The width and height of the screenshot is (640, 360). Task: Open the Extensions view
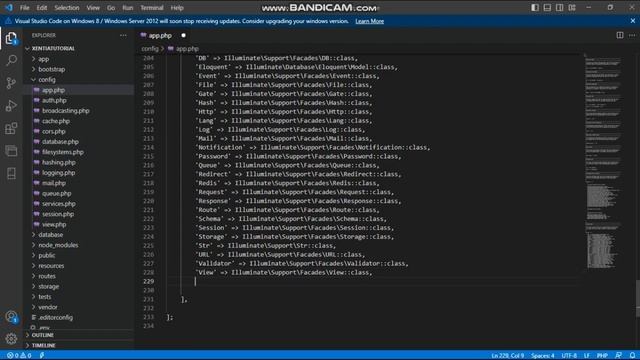tap(11, 129)
